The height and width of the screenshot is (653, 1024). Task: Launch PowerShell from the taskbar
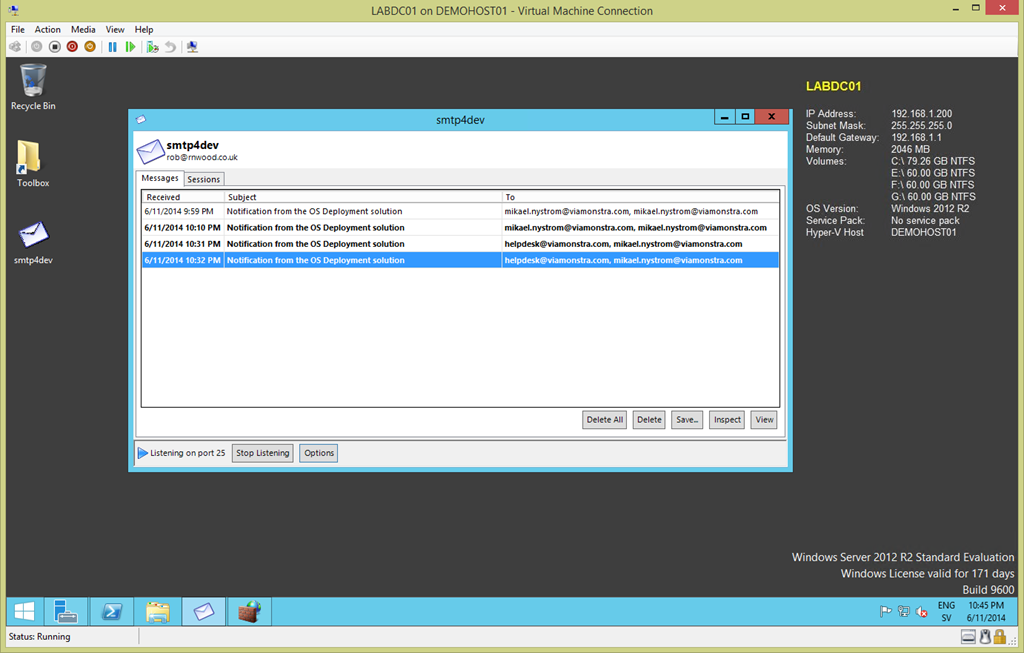point(113,611)
